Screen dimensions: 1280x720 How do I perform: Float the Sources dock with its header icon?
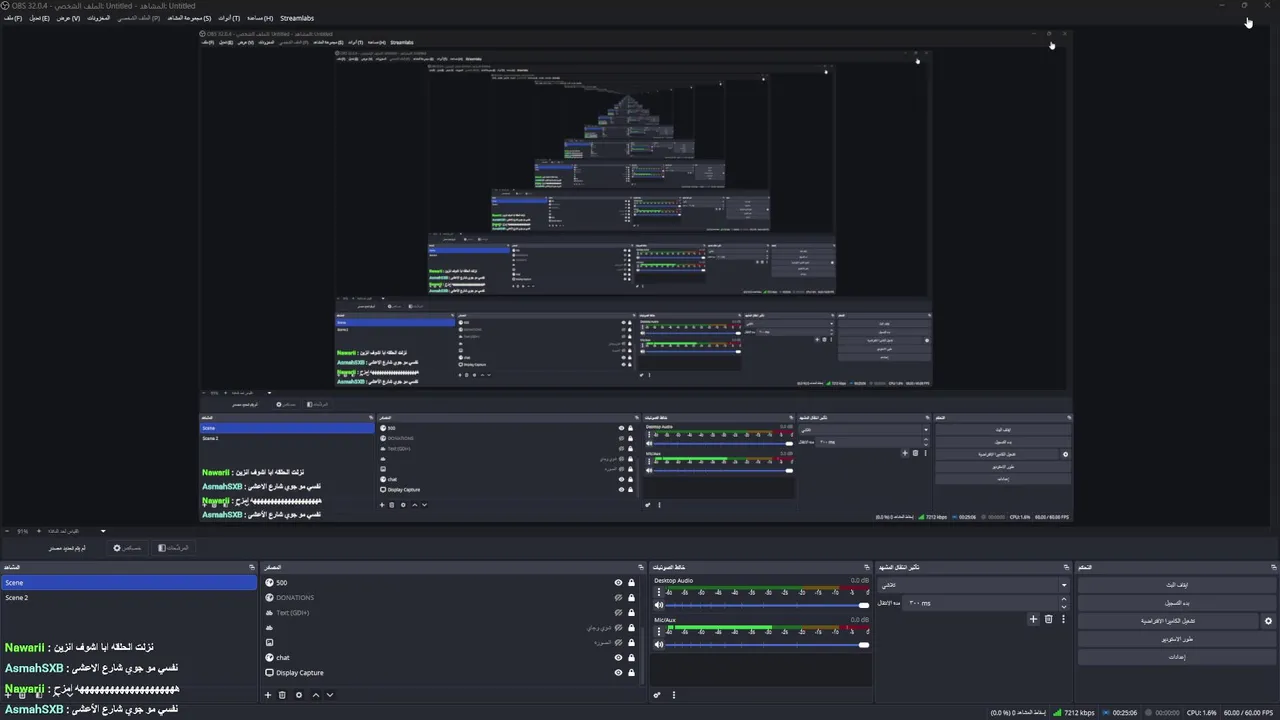(641, 567)
